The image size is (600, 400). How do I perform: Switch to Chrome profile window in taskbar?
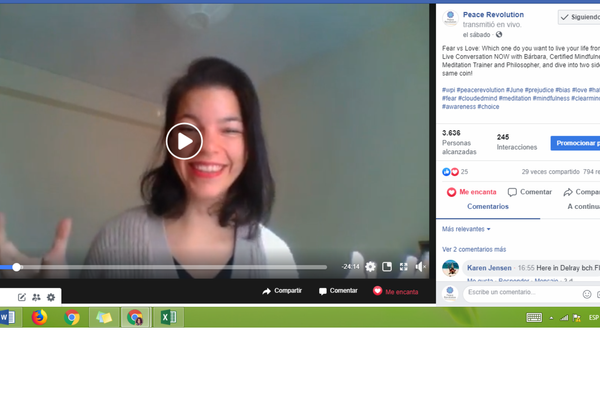pos(135,317)
